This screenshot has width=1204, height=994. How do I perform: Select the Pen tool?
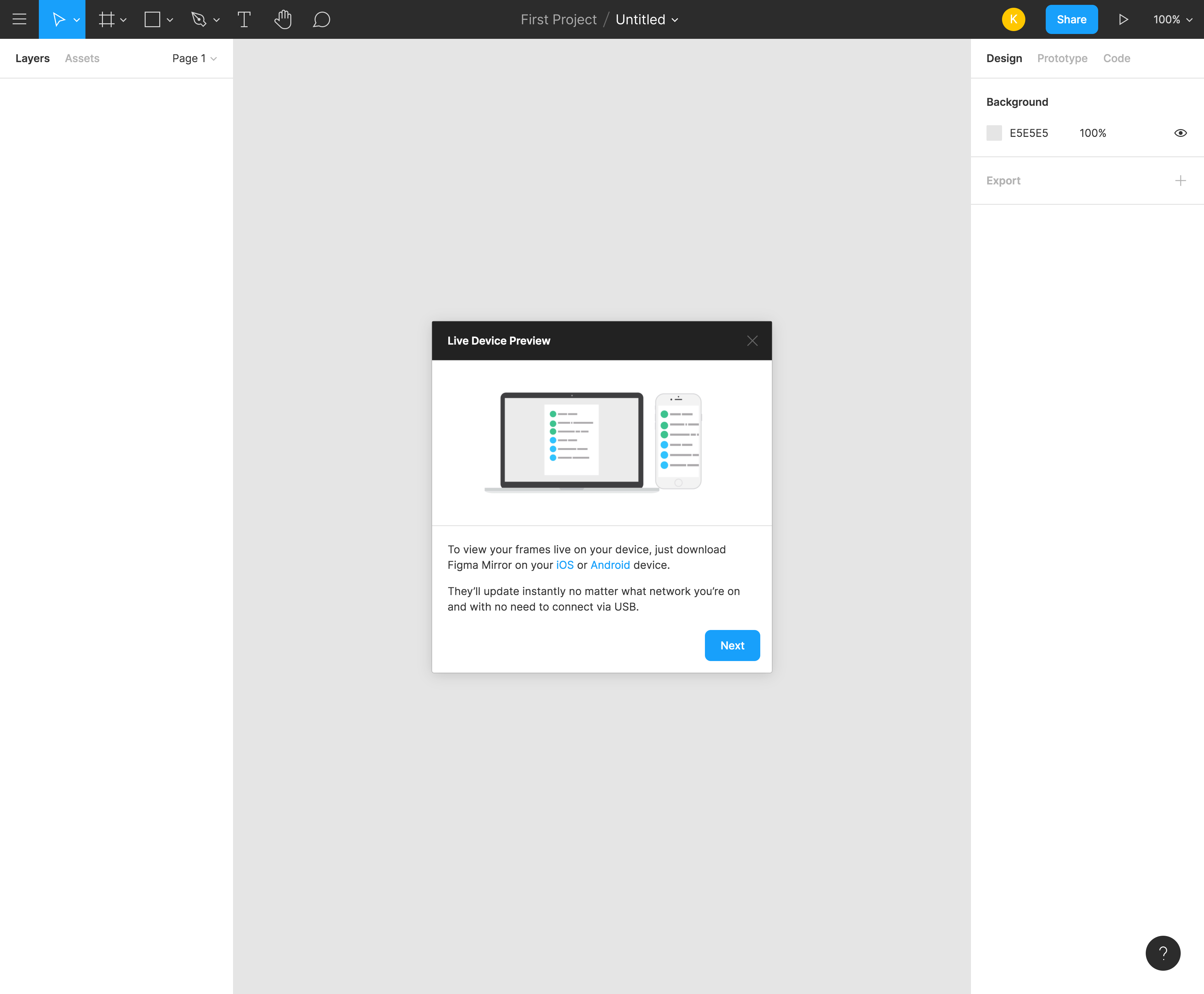click(198, 19)
